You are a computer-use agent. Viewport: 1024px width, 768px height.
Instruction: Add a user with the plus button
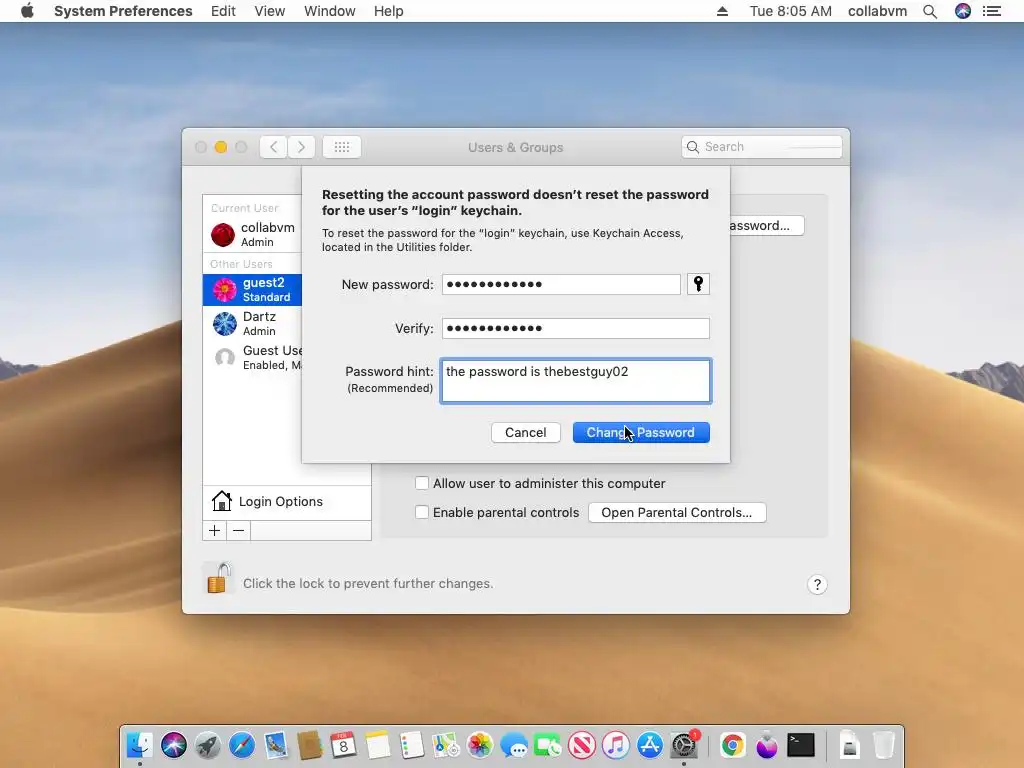[214, 530]
